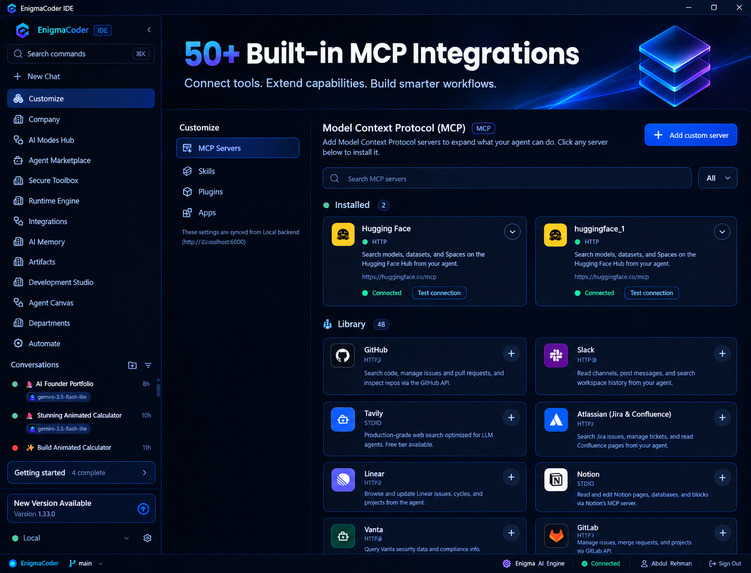Collapse the sidebar with the chevron arrow

(x=149, y=30)
